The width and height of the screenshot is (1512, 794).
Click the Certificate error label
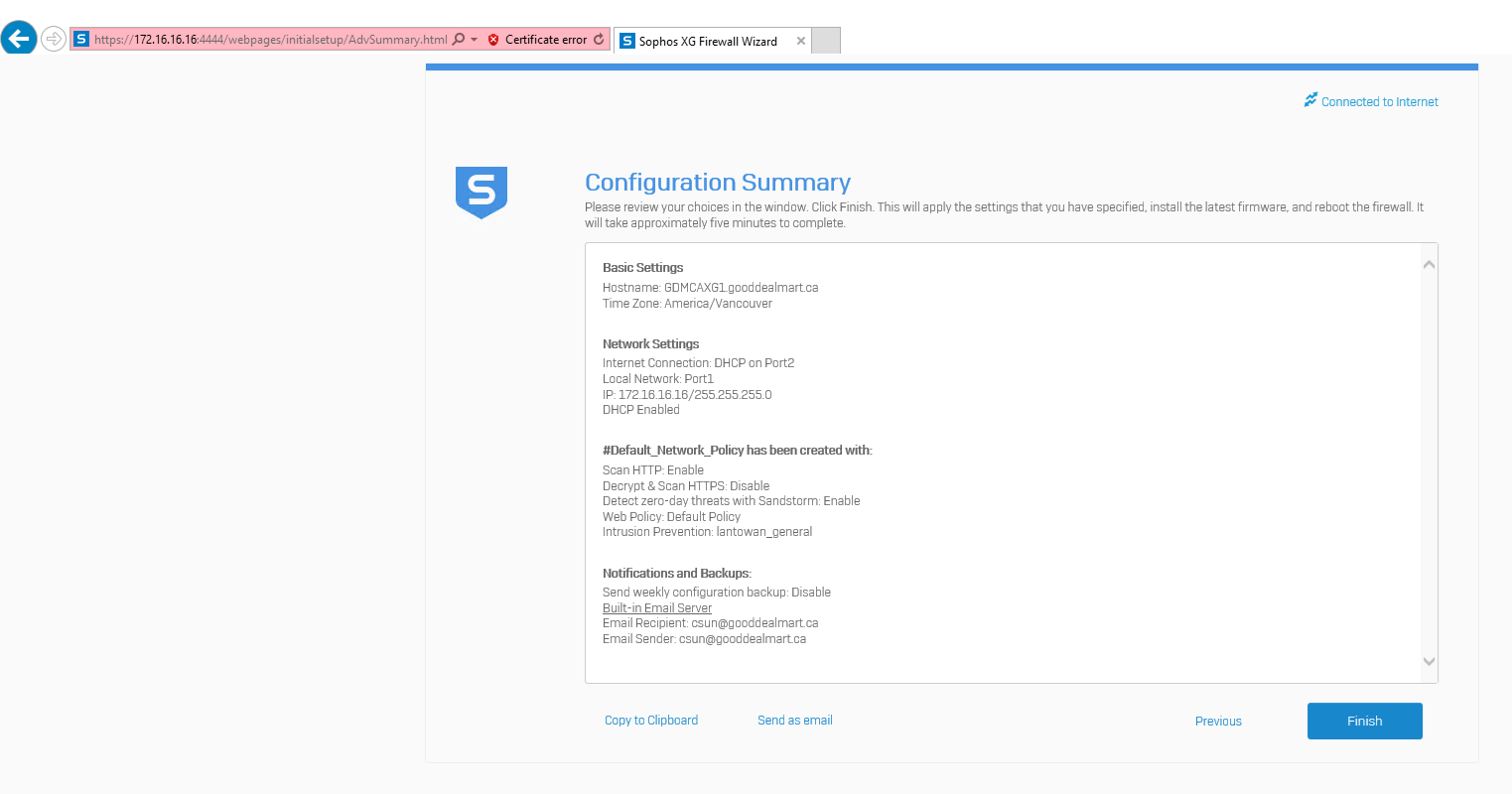546,40
